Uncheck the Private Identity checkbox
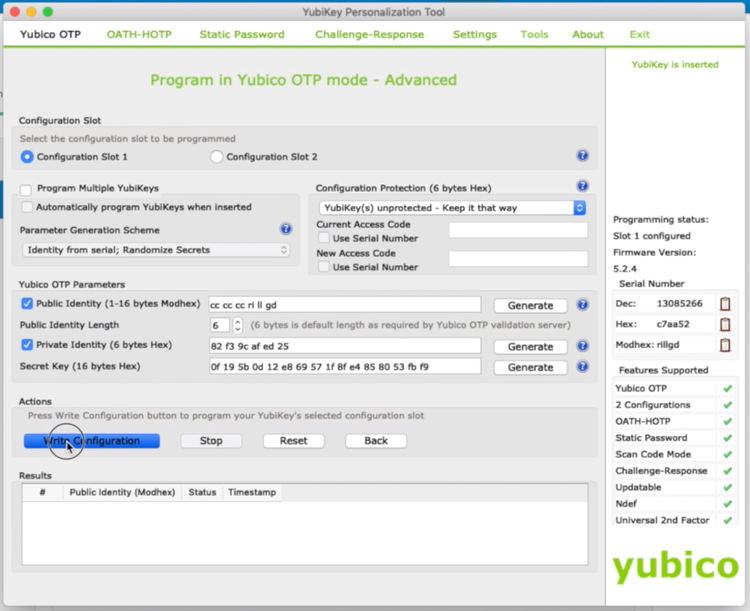The image size is (750, 611). click(x=27, y=344)
